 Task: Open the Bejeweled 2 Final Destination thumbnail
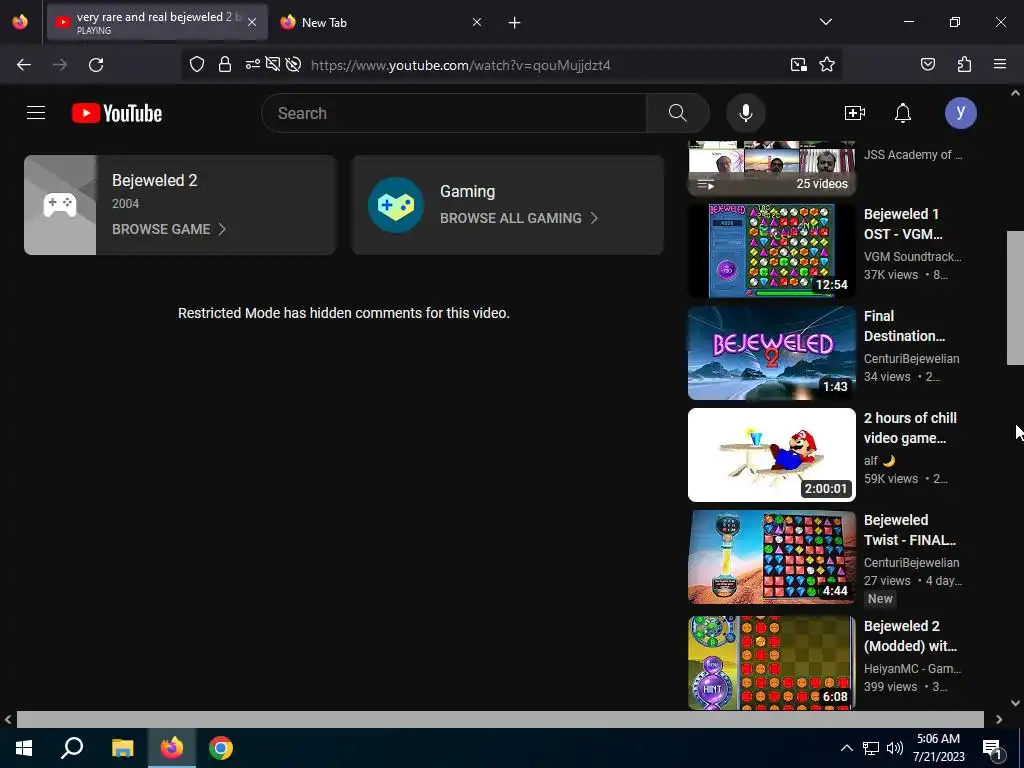point(771,353)
